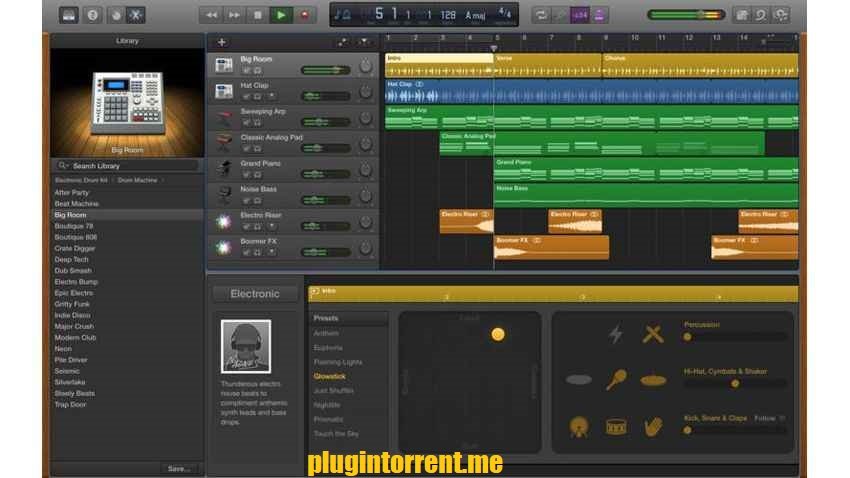Click the track header automation icon

click(x=343, y=42)
